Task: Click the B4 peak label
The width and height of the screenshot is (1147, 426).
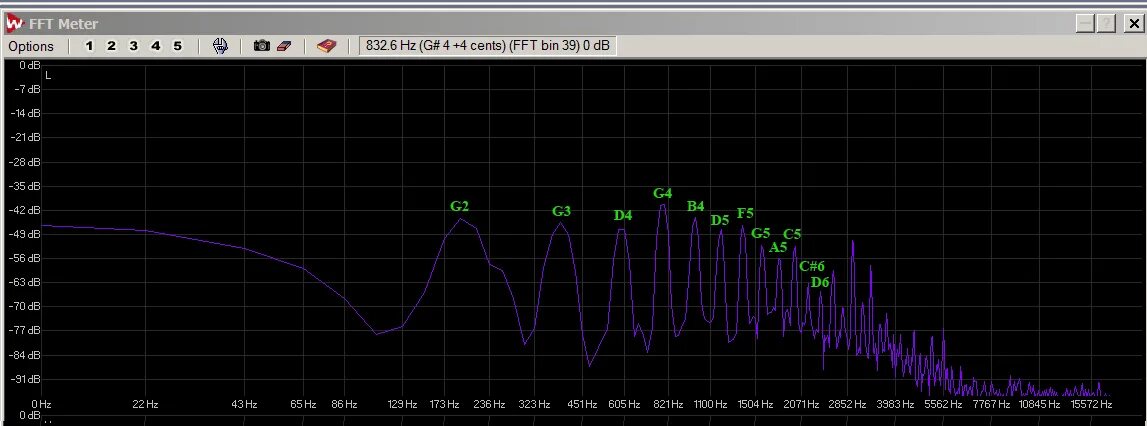Action: [695, 206]
